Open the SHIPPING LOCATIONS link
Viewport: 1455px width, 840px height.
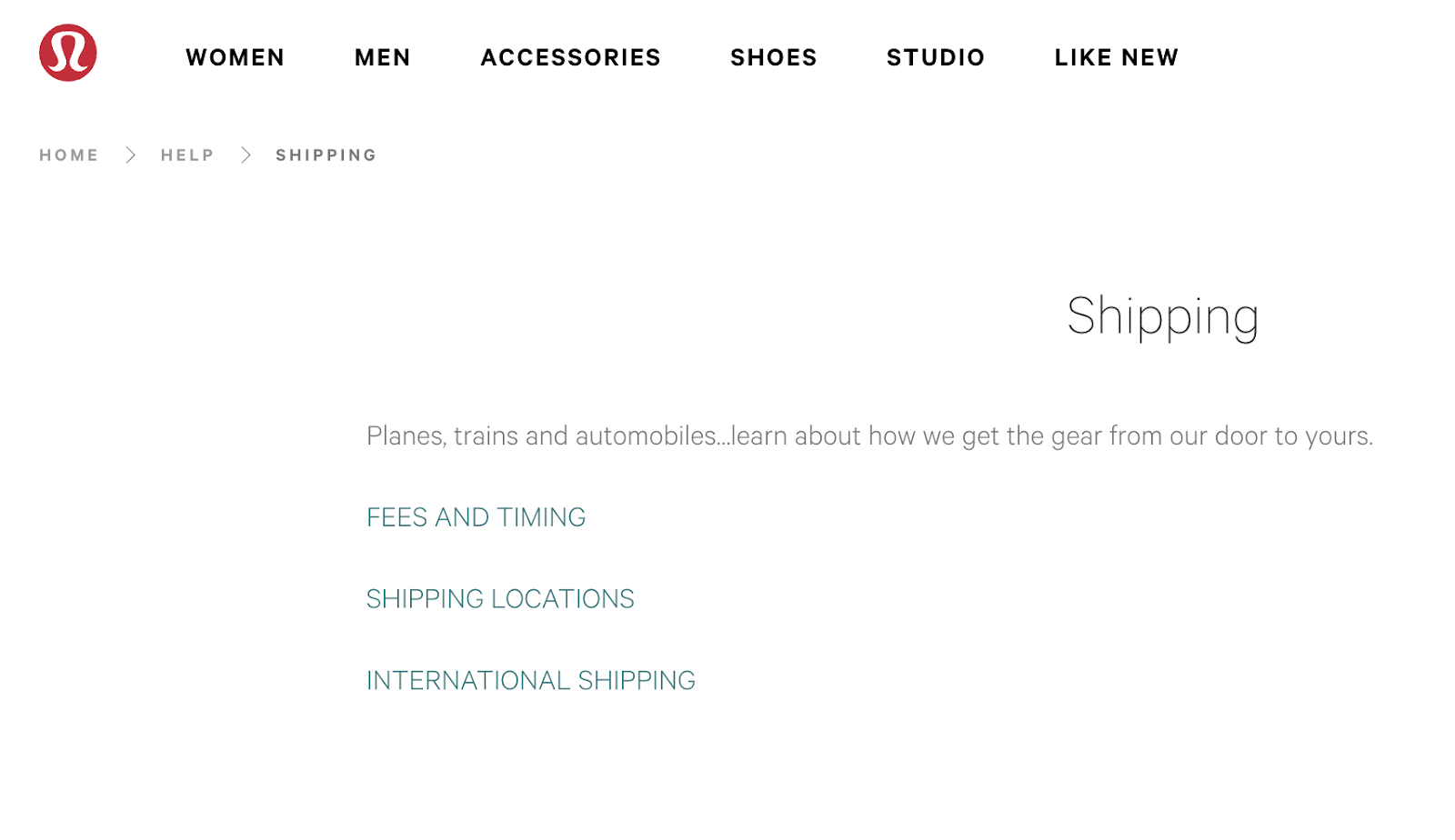500,599
